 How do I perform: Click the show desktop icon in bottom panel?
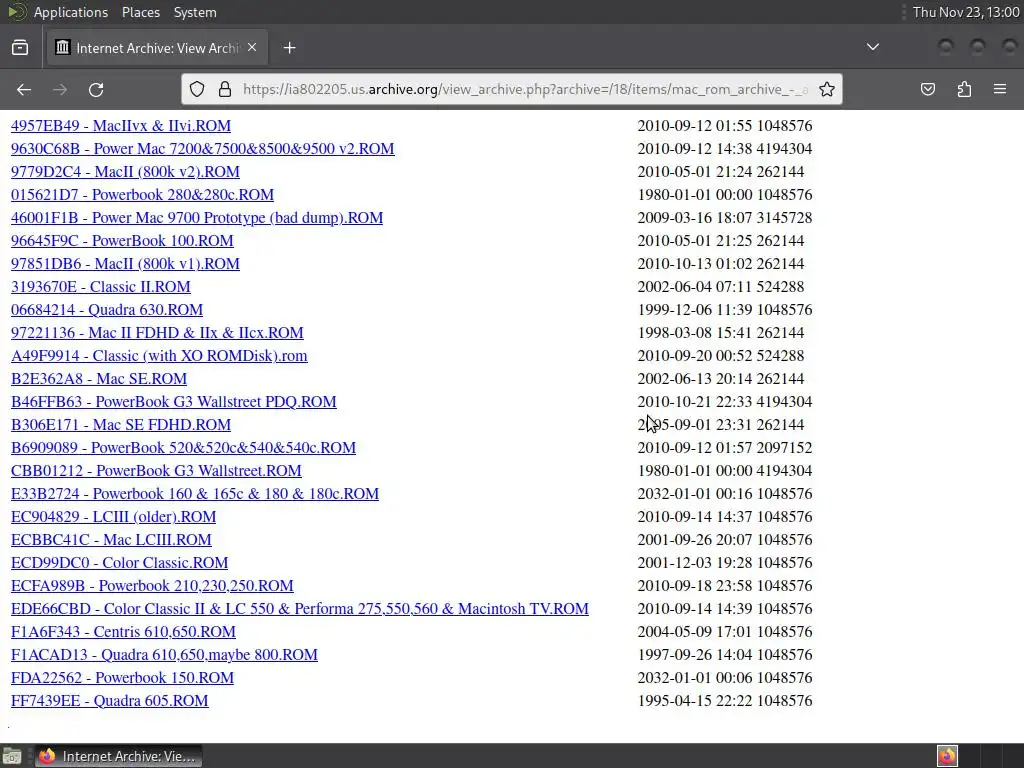(x=12, y=756)
